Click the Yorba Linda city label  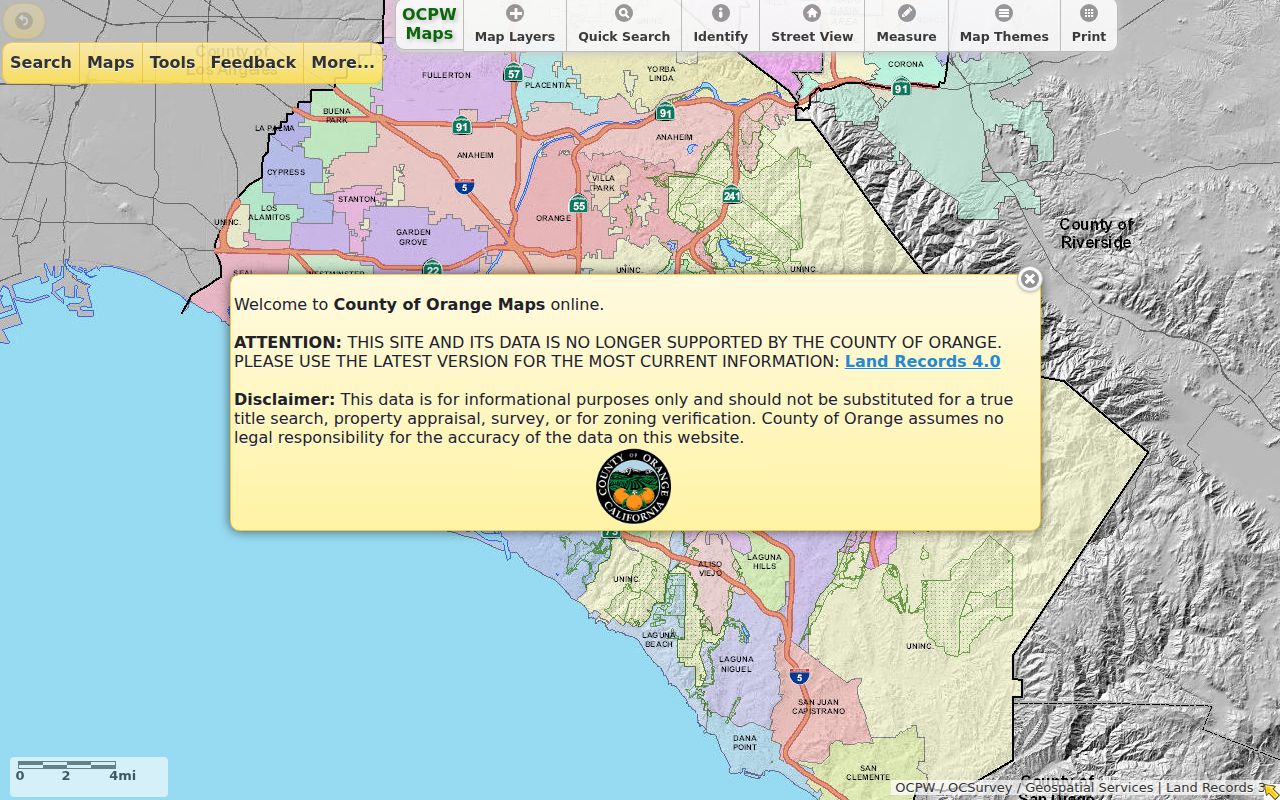click(x=661, y=73)
